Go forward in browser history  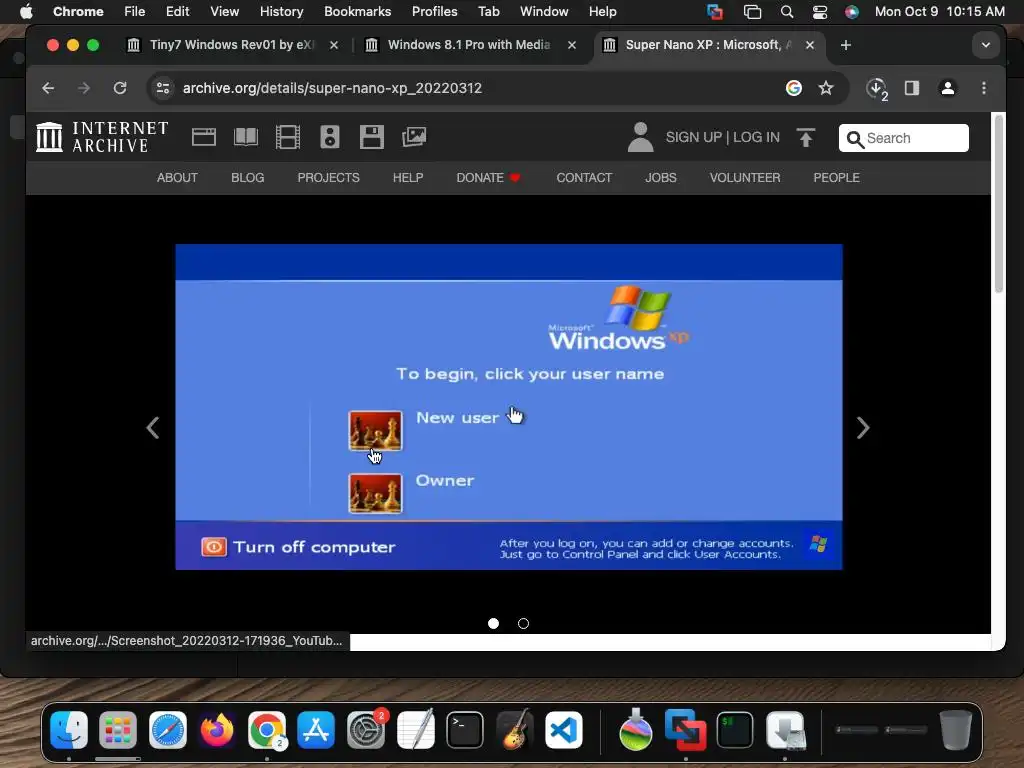[x=84, y=88]
